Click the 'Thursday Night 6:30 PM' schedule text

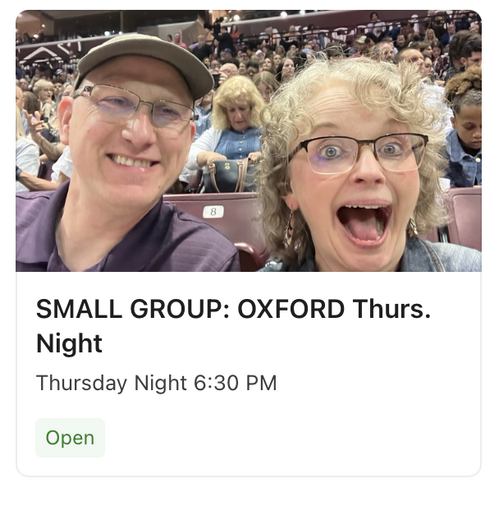(x=157, y=383)
